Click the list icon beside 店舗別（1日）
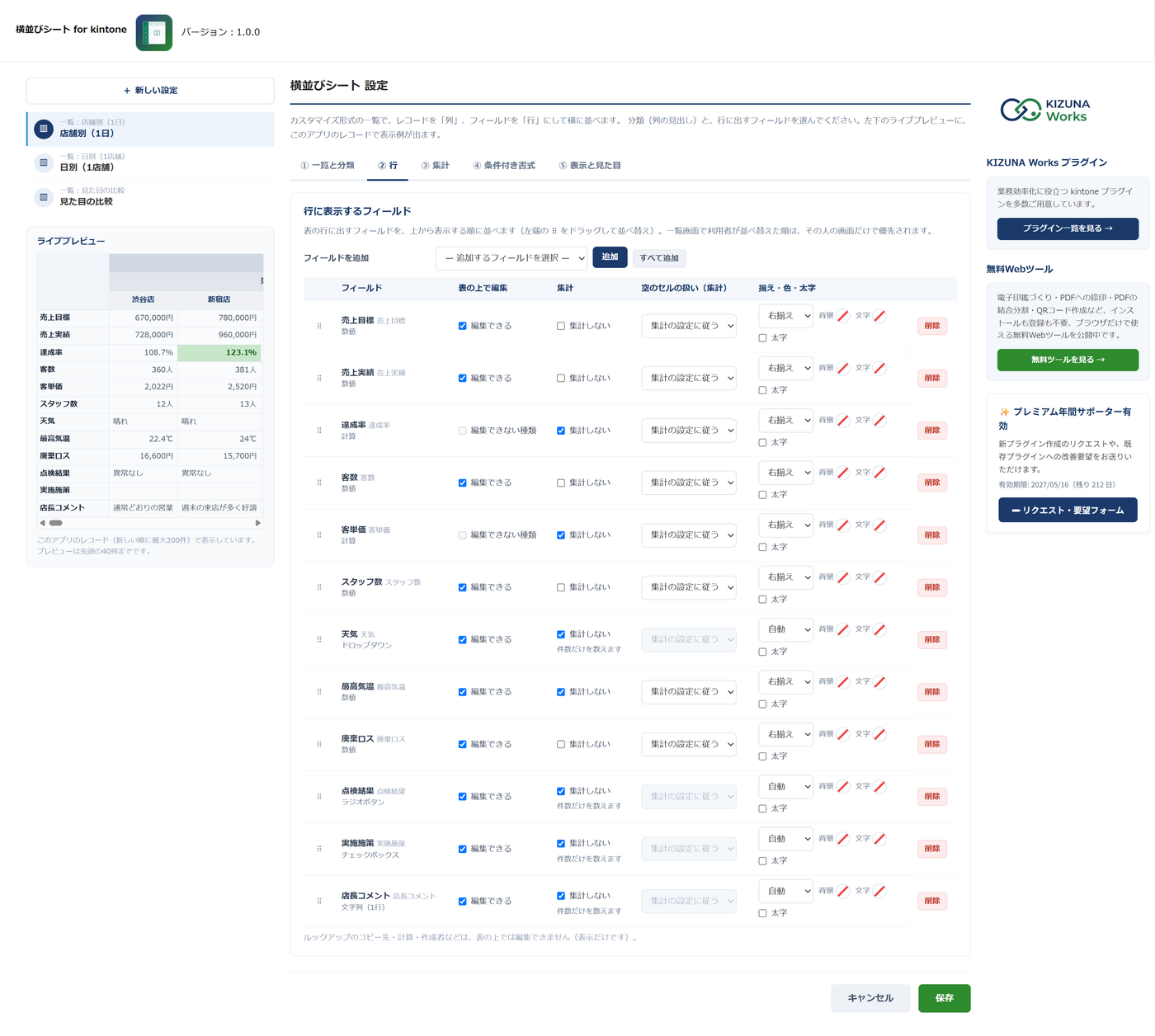The width and height of the screenshot is (1155, 1036). [x=44, y=129]
